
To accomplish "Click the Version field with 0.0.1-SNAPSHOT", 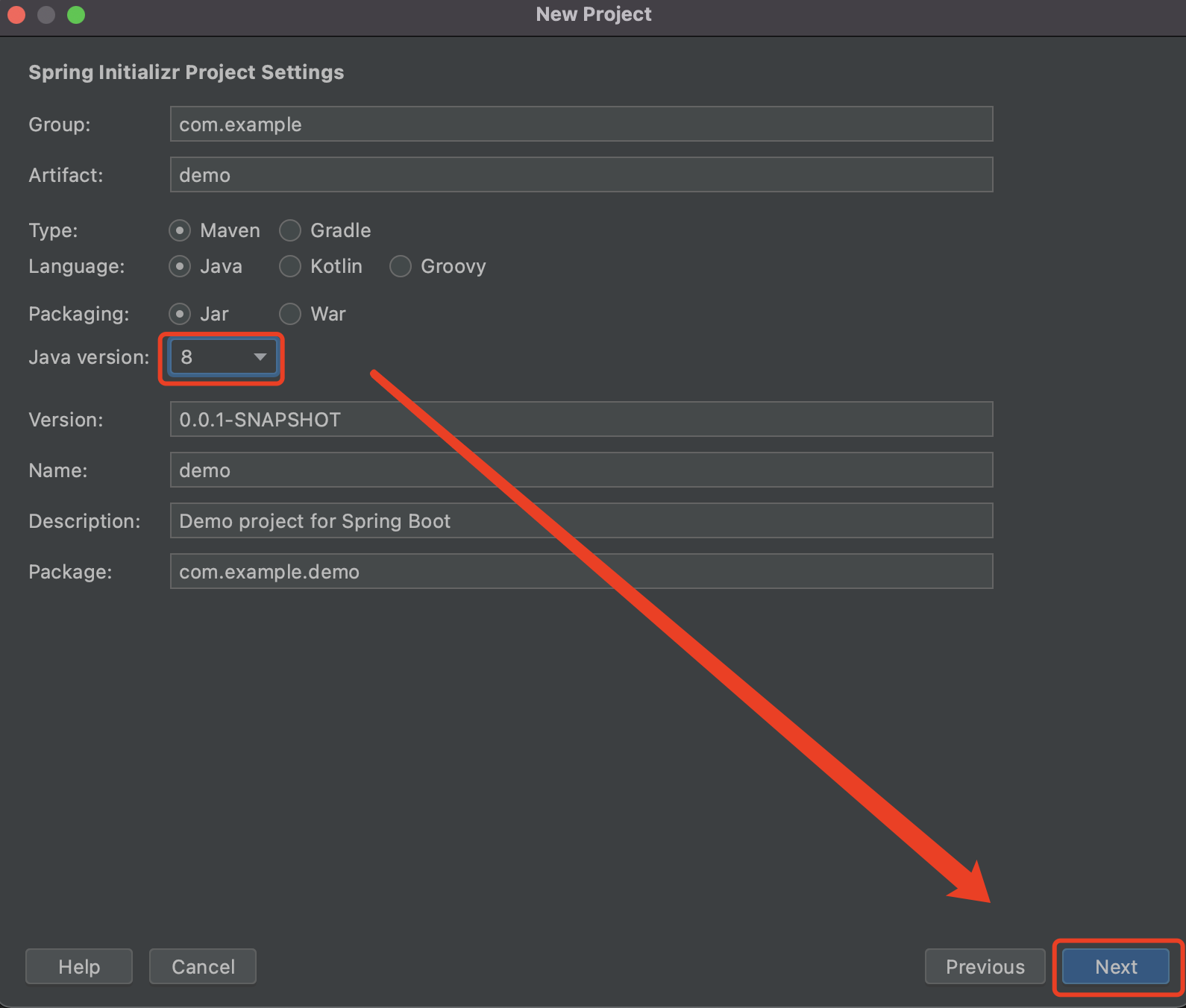I will point(581,419).
